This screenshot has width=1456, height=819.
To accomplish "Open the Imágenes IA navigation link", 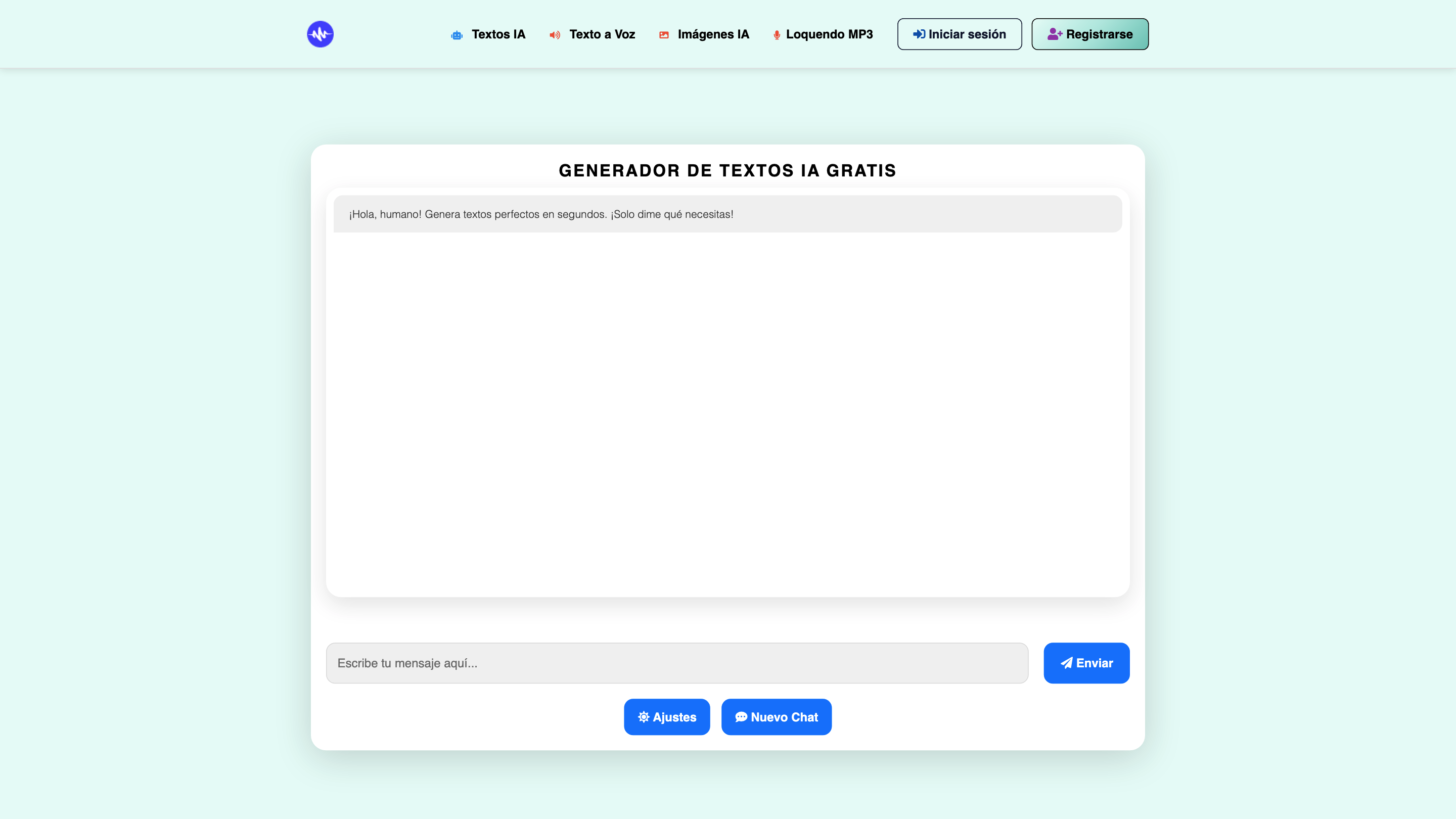I will 713,34.
